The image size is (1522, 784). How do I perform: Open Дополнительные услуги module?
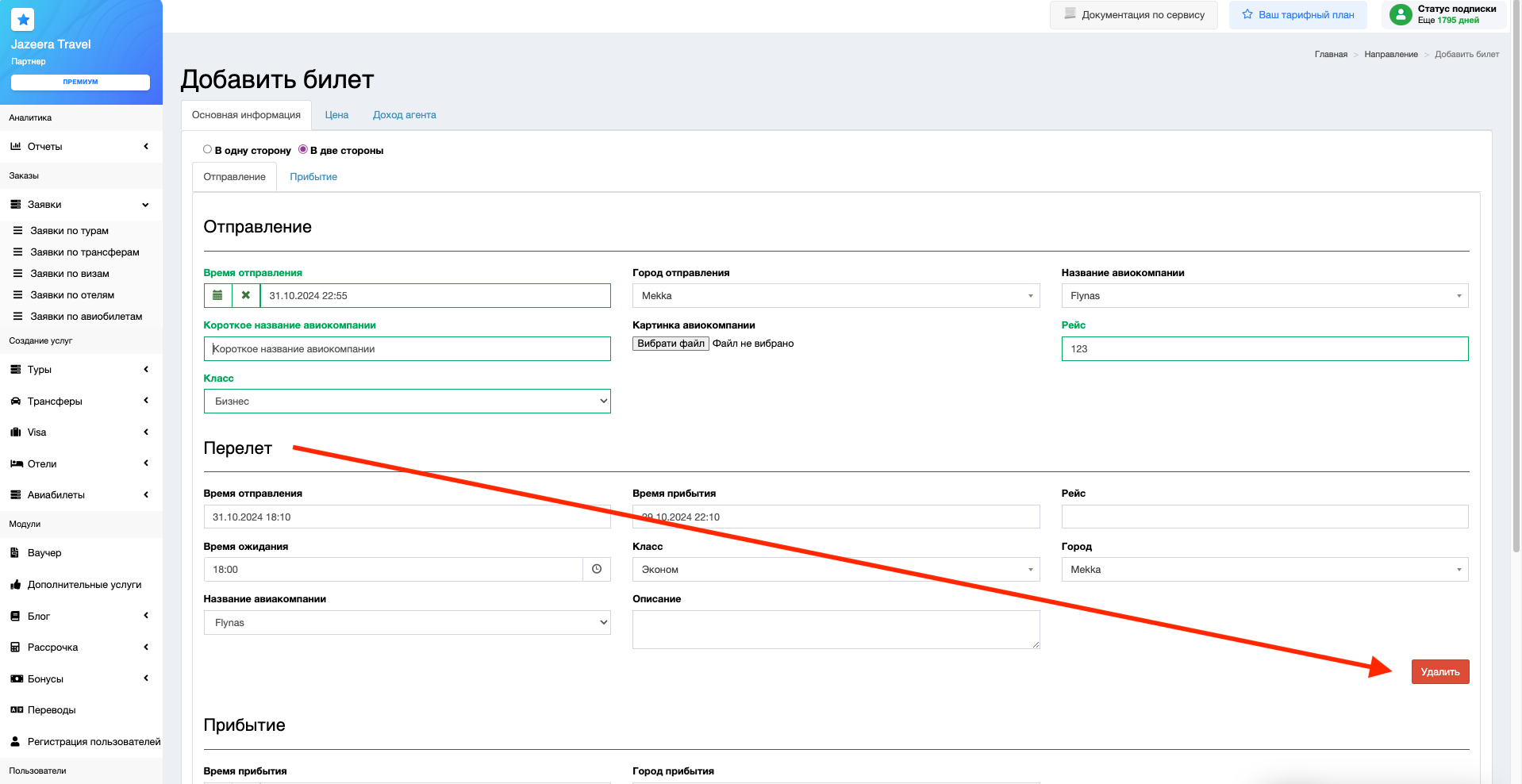84,585
